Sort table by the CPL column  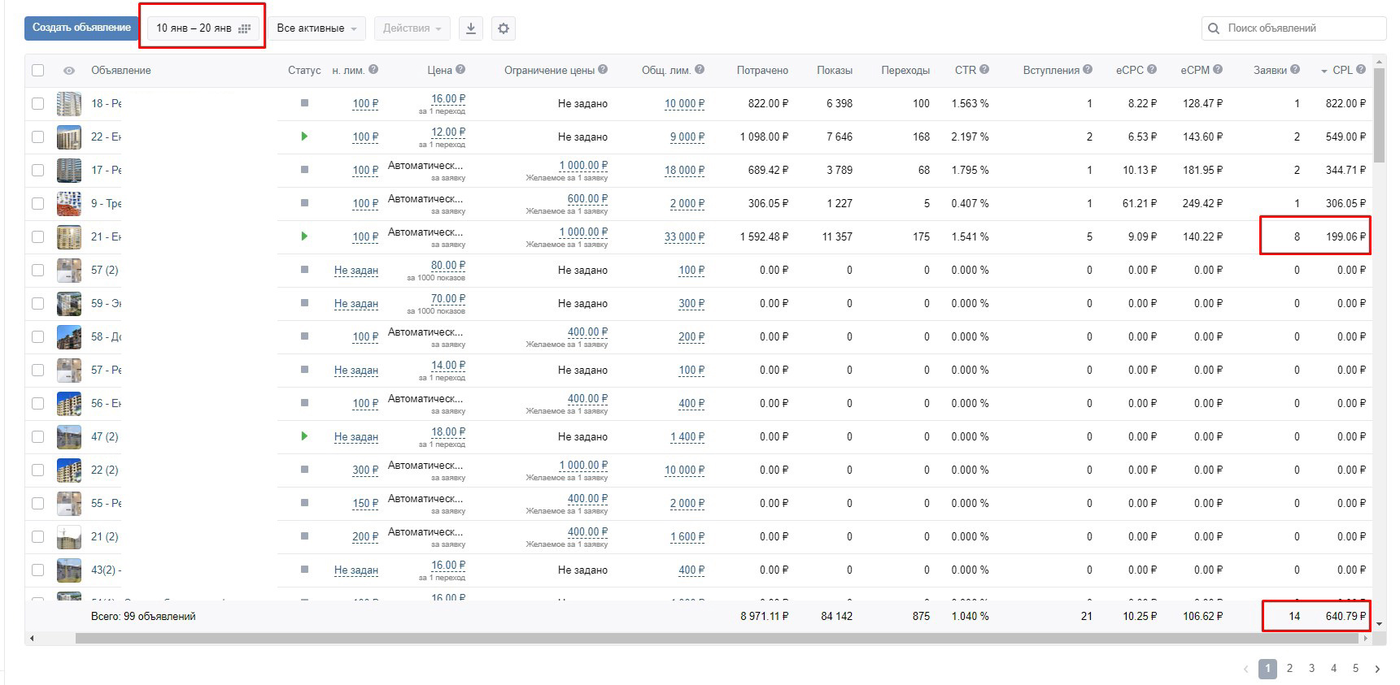point(1343,70)
